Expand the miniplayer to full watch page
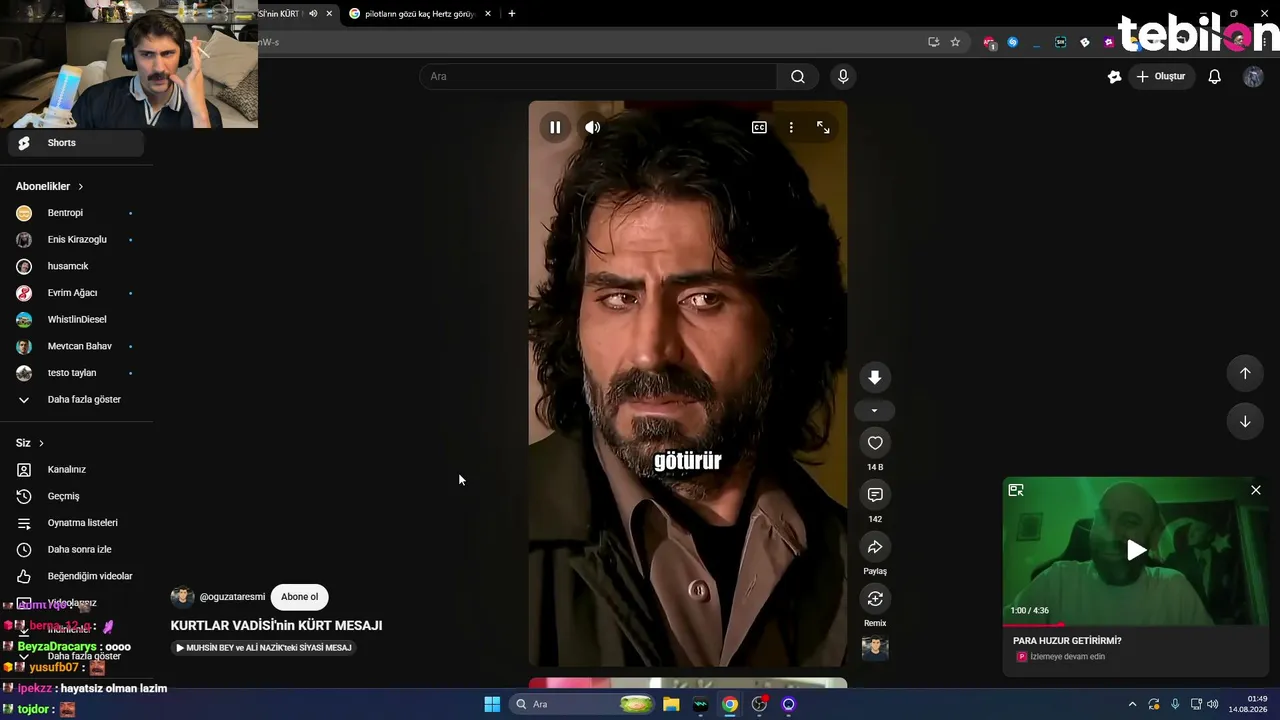1280x720 pixels. [1016, 490]
